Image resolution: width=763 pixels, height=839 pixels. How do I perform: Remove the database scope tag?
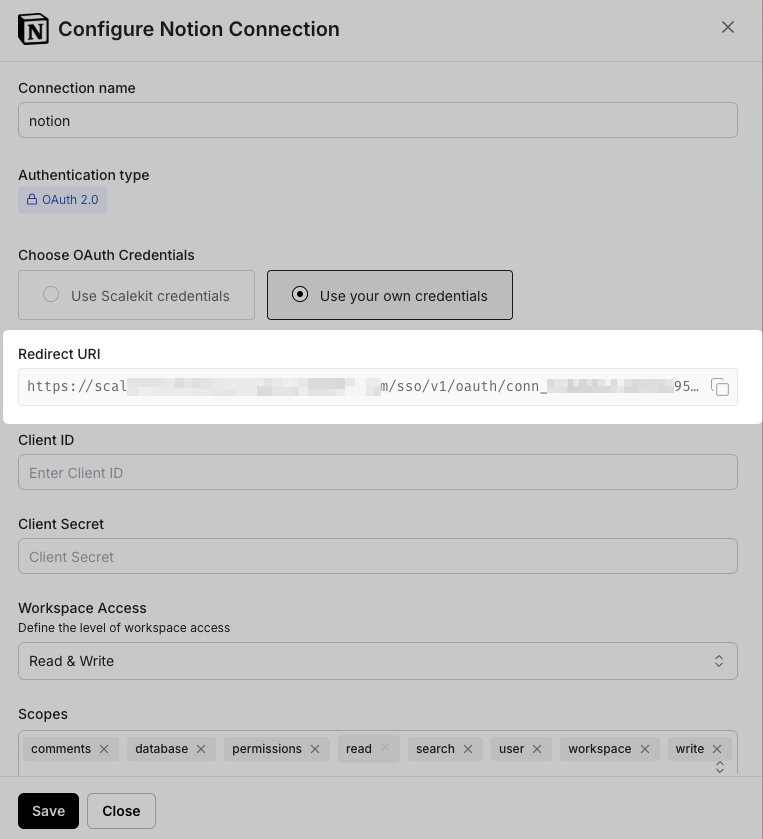(x=201, y=749)
